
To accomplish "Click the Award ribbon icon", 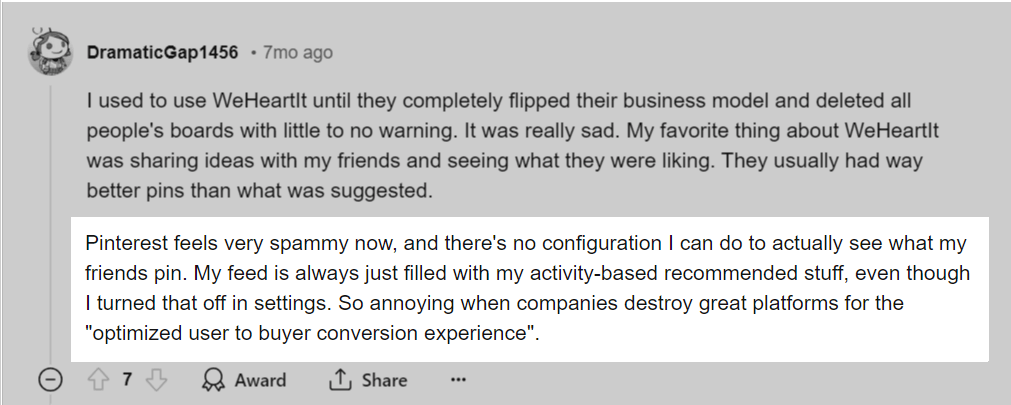I will 213,380.
